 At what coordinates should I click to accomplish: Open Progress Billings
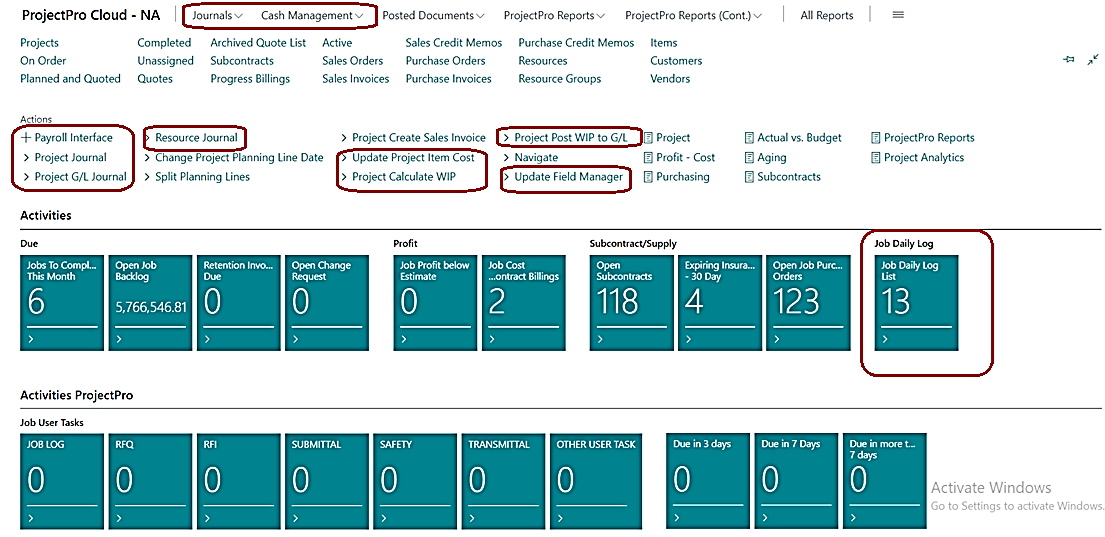[250, 79]
